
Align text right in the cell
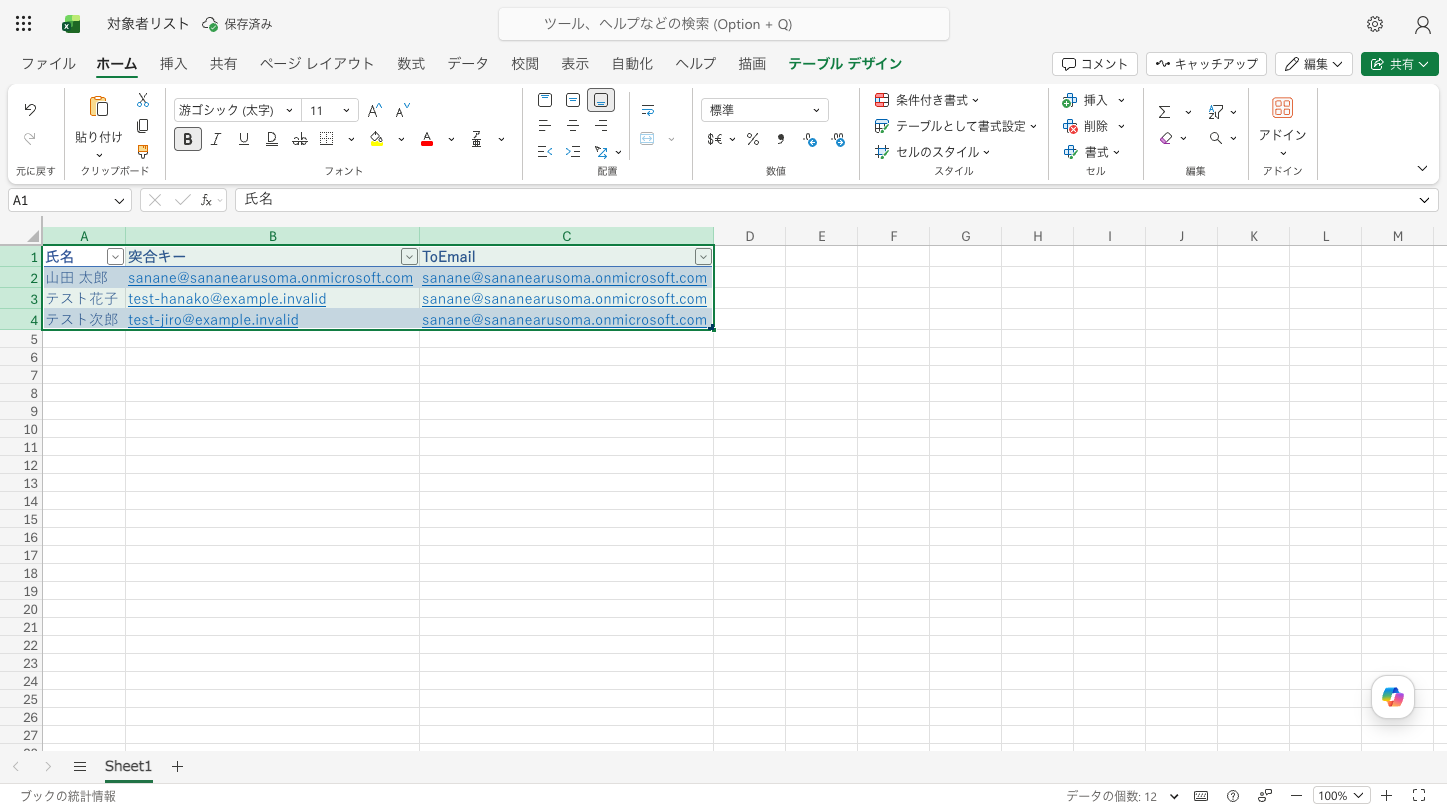(x=601, y=126)
